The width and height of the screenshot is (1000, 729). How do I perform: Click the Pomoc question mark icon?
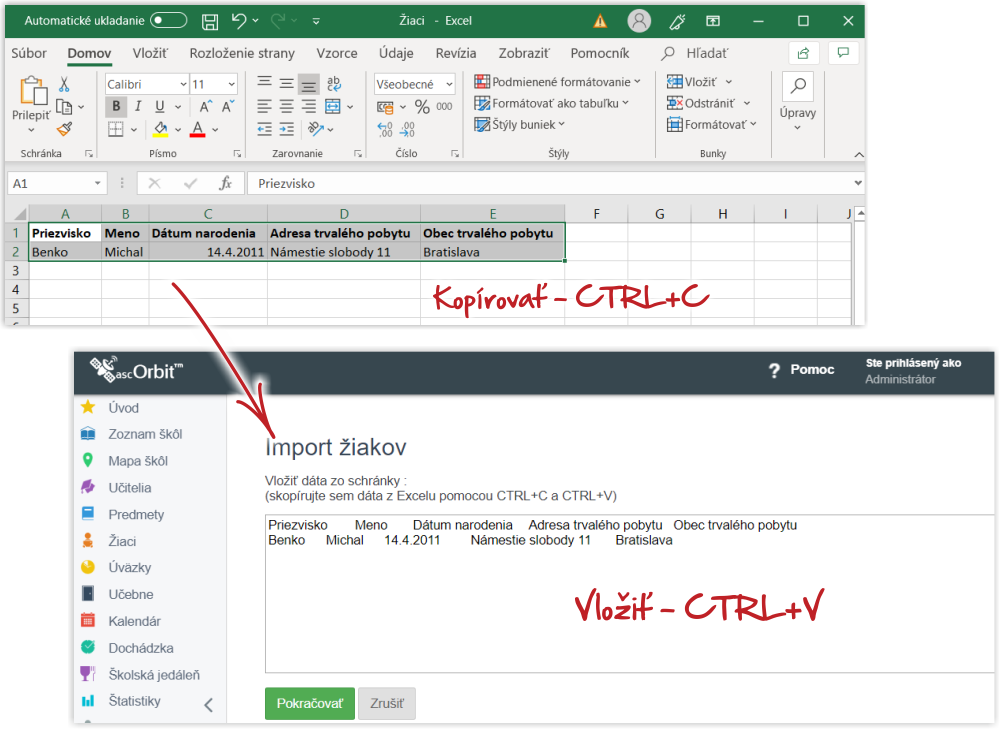coord(774,371)
